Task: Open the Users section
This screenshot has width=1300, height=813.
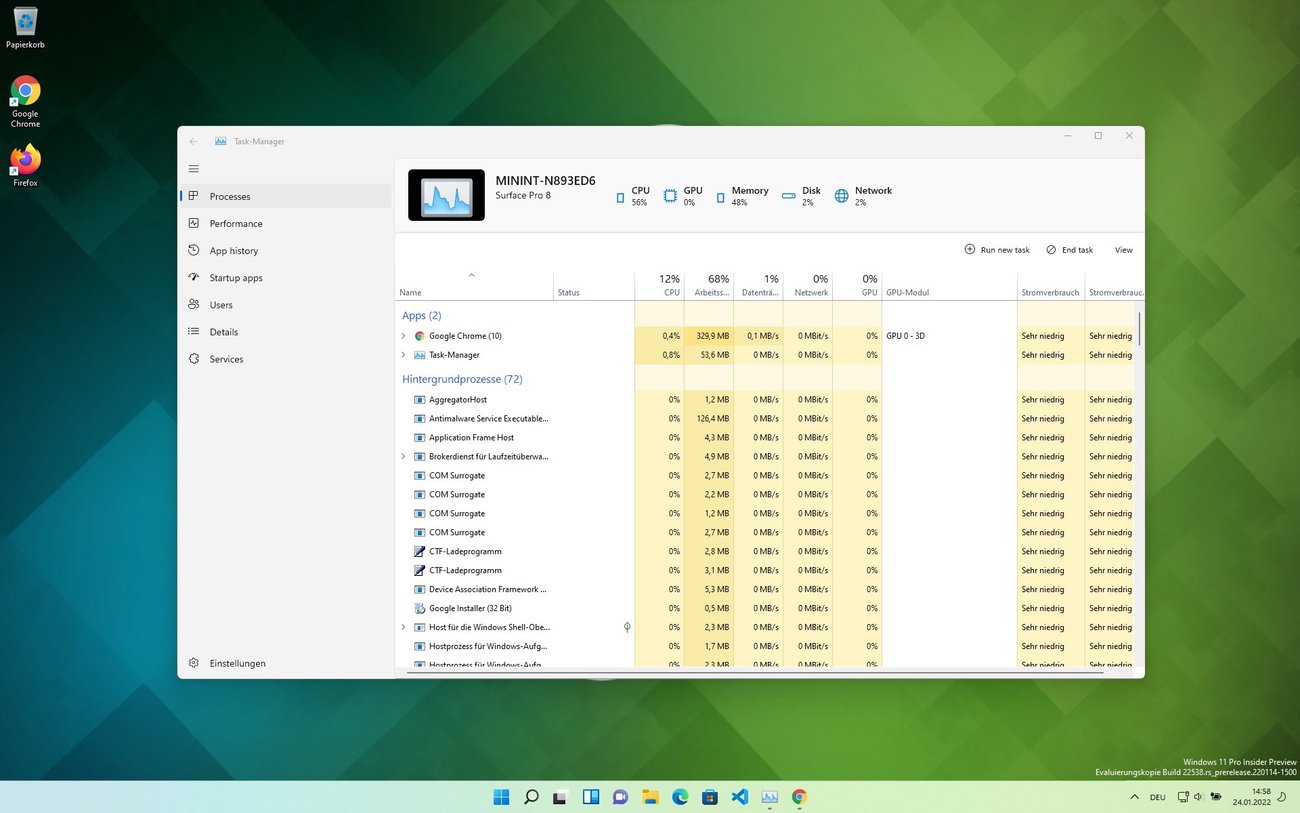Action: (x=221, y=304)
